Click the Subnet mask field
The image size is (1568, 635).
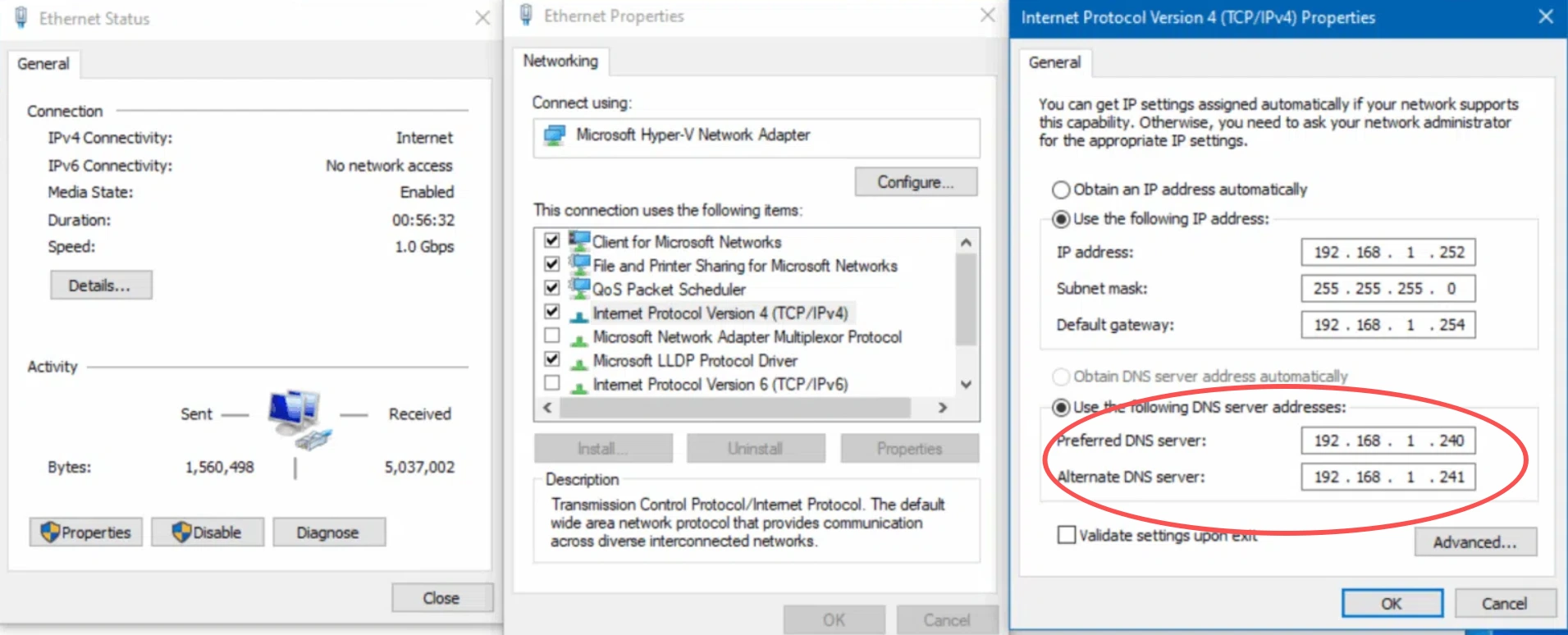(x=1388, y=288)
